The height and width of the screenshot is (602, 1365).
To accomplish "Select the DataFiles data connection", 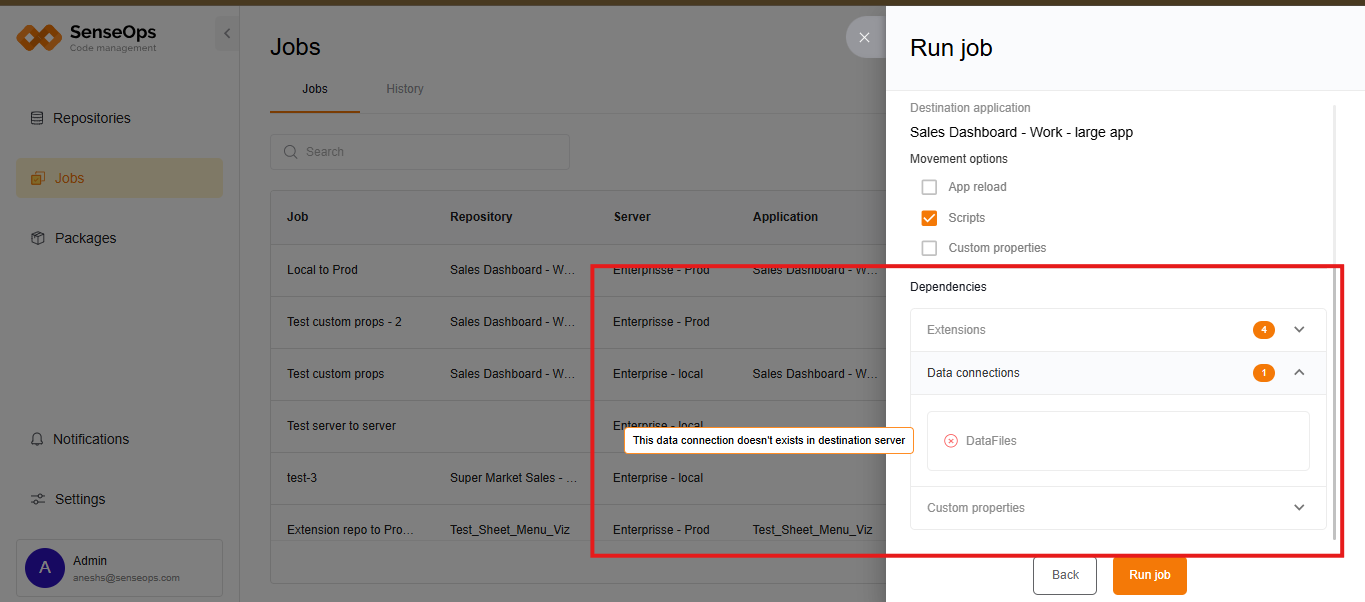I will 1118,441.
